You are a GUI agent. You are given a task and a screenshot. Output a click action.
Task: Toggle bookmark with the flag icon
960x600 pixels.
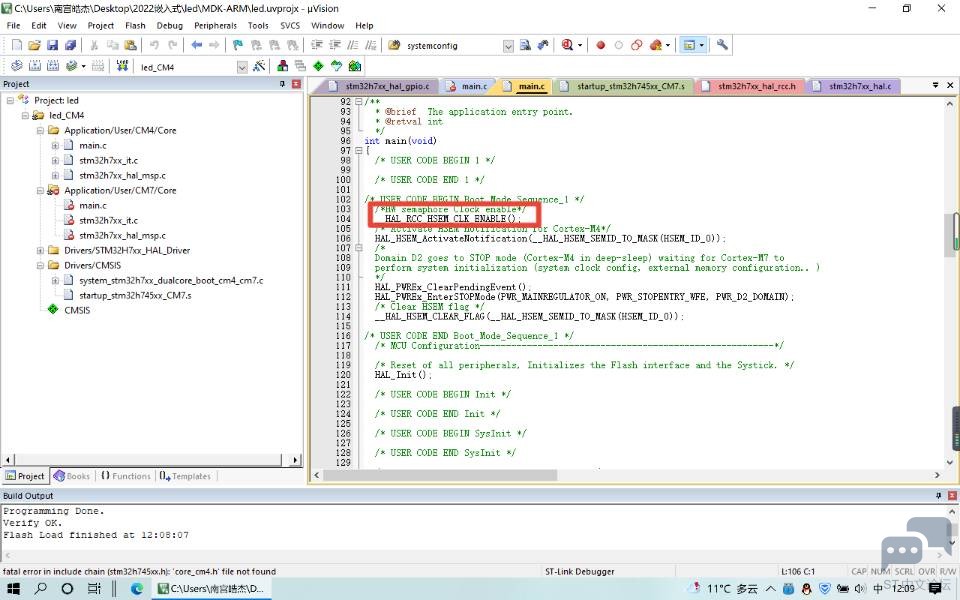237,45
